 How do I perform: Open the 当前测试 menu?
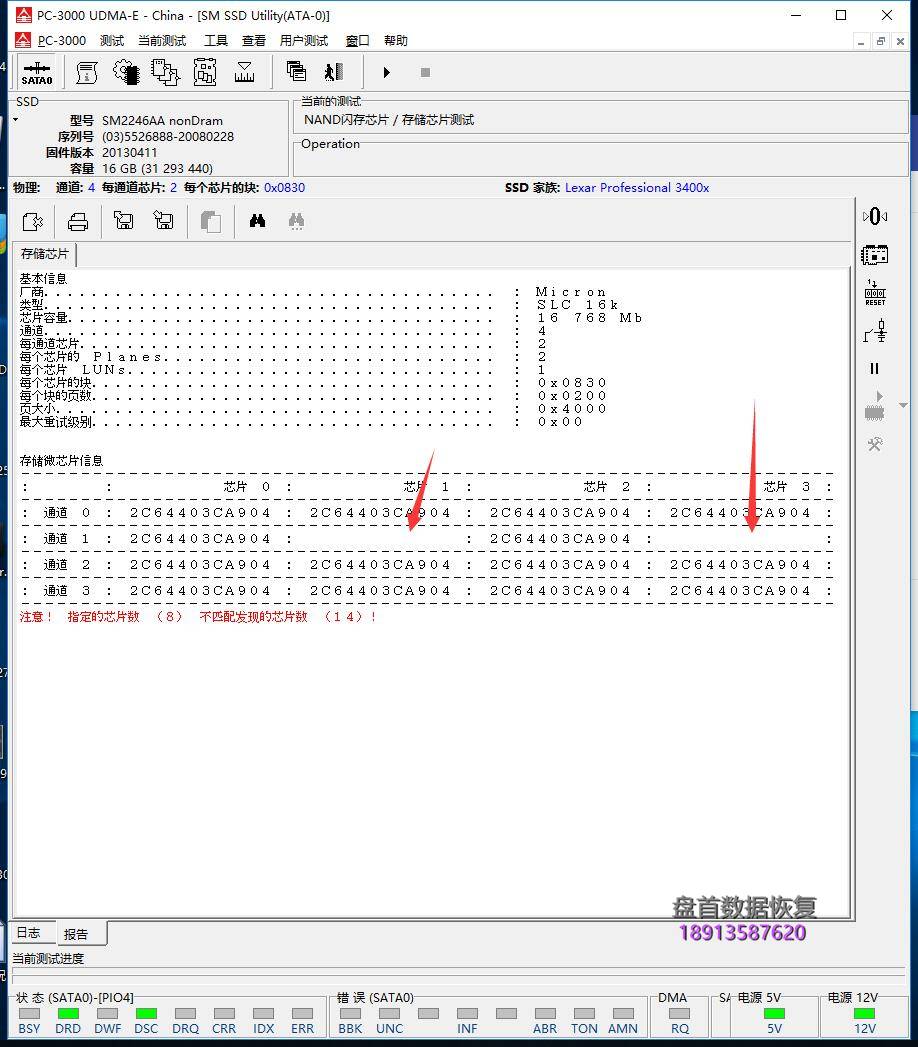coord(162,41)
